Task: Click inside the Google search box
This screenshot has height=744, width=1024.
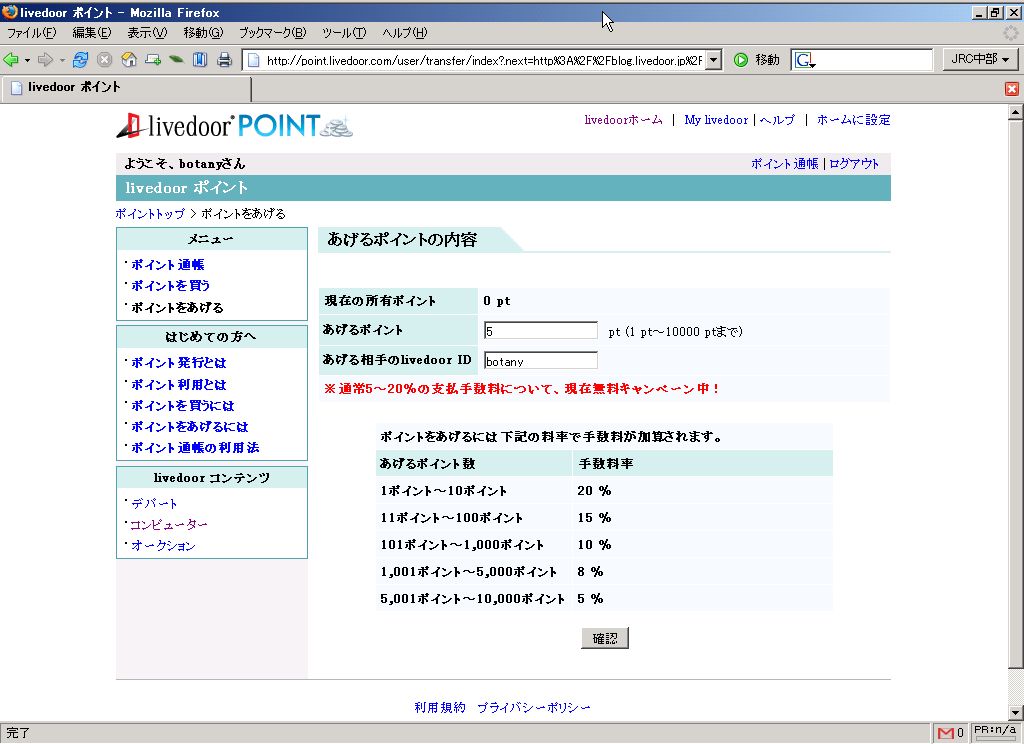Action: tap(874, 61)
